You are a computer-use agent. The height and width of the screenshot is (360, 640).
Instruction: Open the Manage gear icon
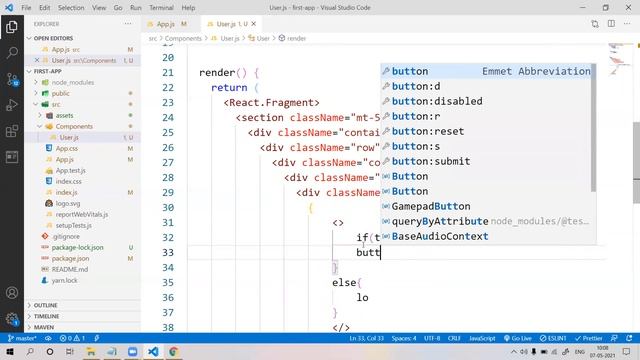pos(12,319)
